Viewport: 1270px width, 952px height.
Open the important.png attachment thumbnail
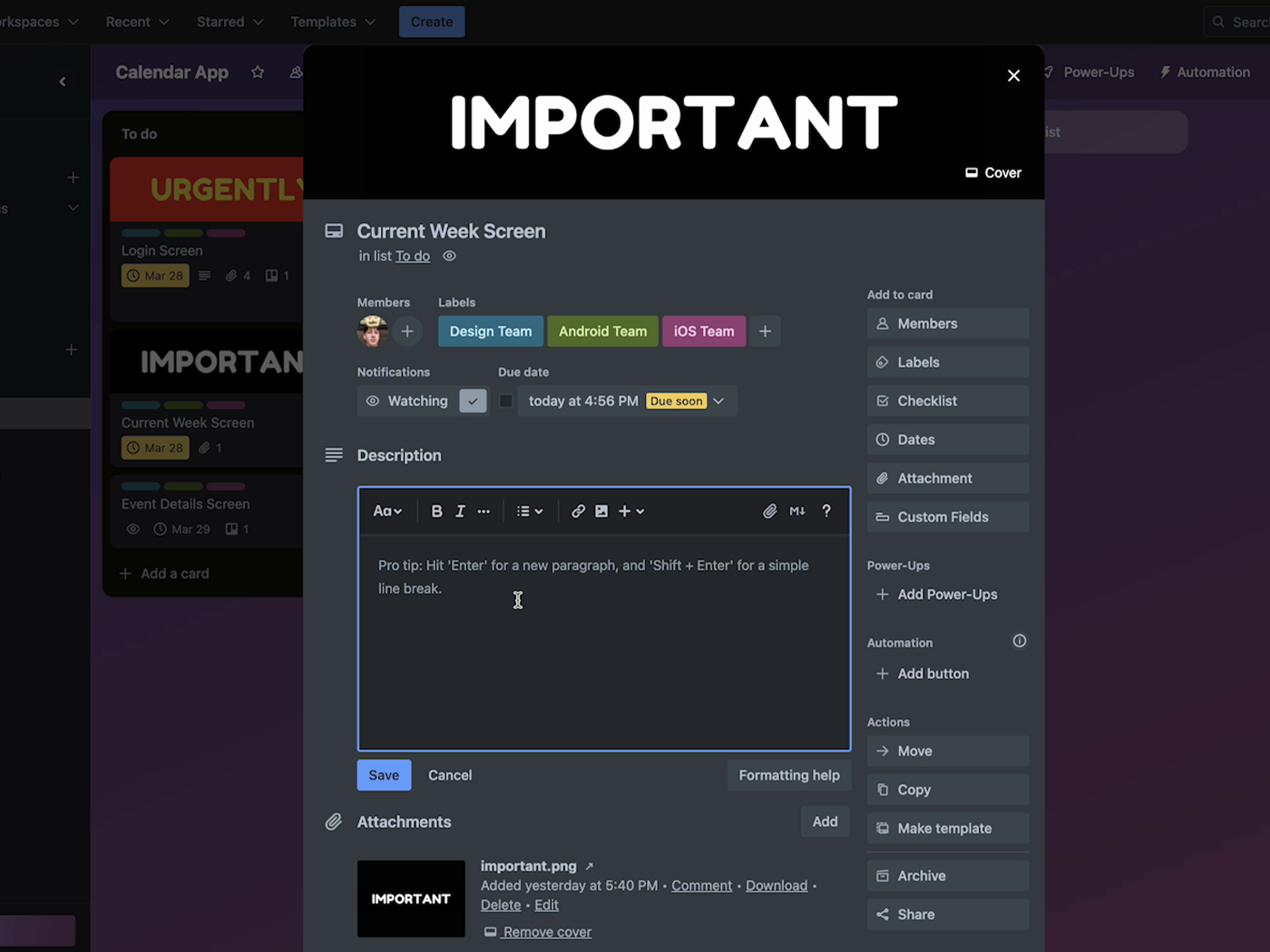coord(411,899)
